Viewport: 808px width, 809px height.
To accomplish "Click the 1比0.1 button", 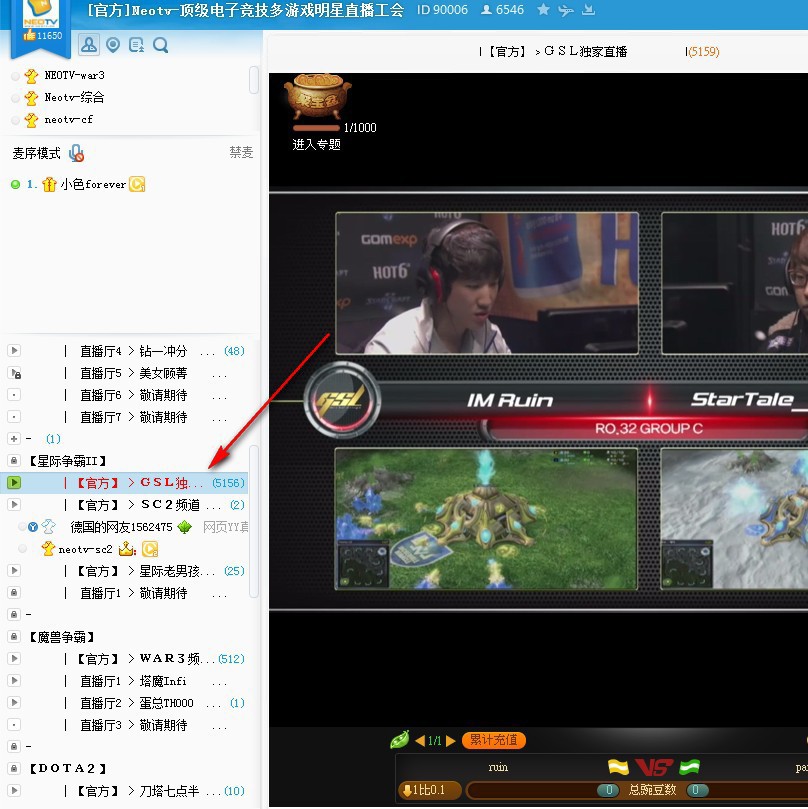I will (429, 790).
